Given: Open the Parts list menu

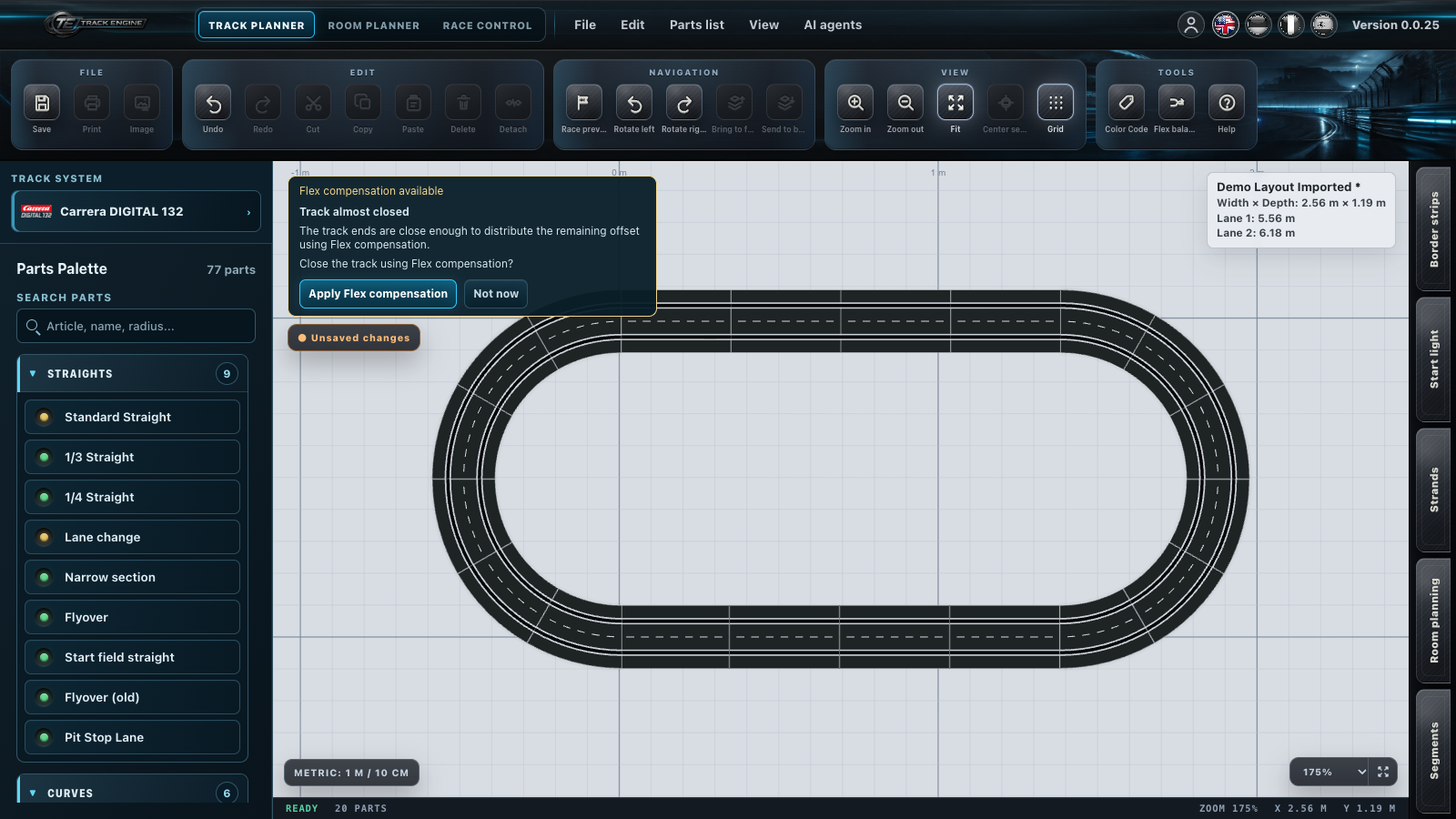Looking at the screenshot, I should click(x=697, y=25).
